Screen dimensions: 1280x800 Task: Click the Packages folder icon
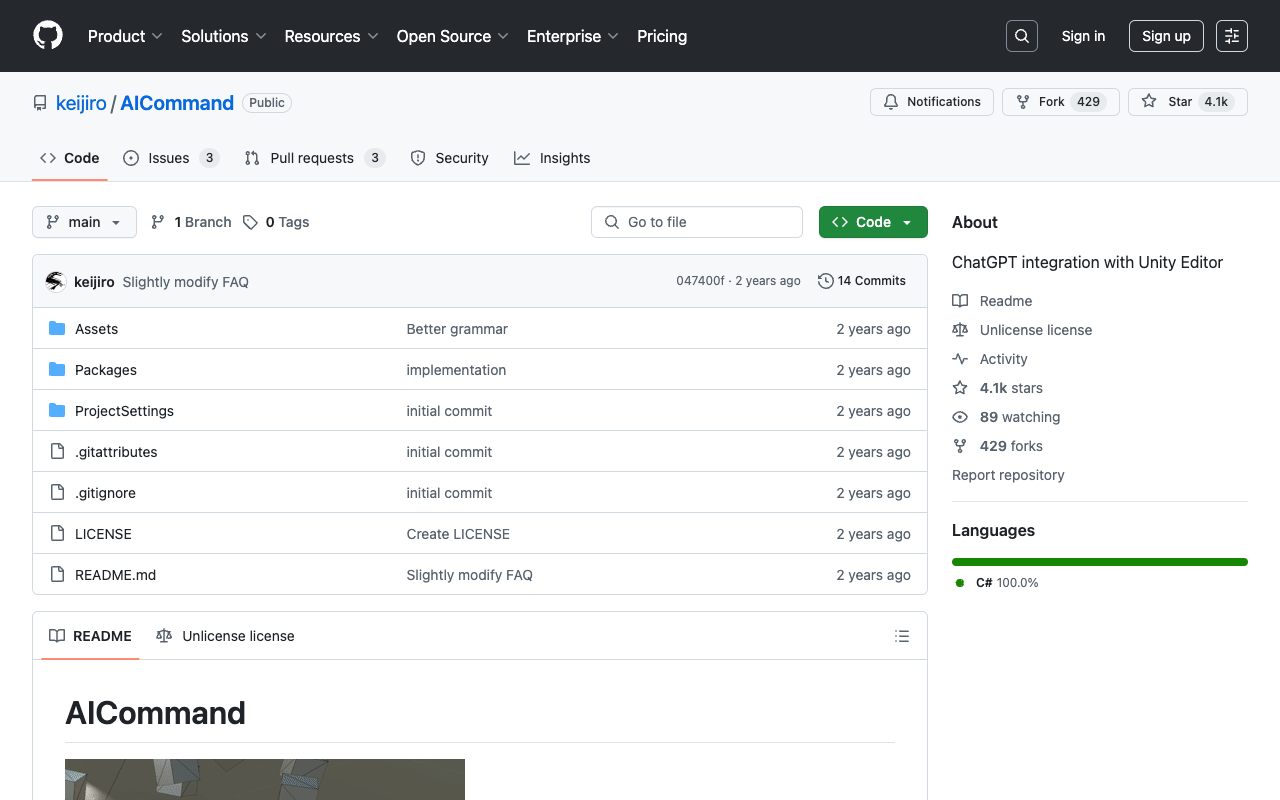click(x=57, y=370)
